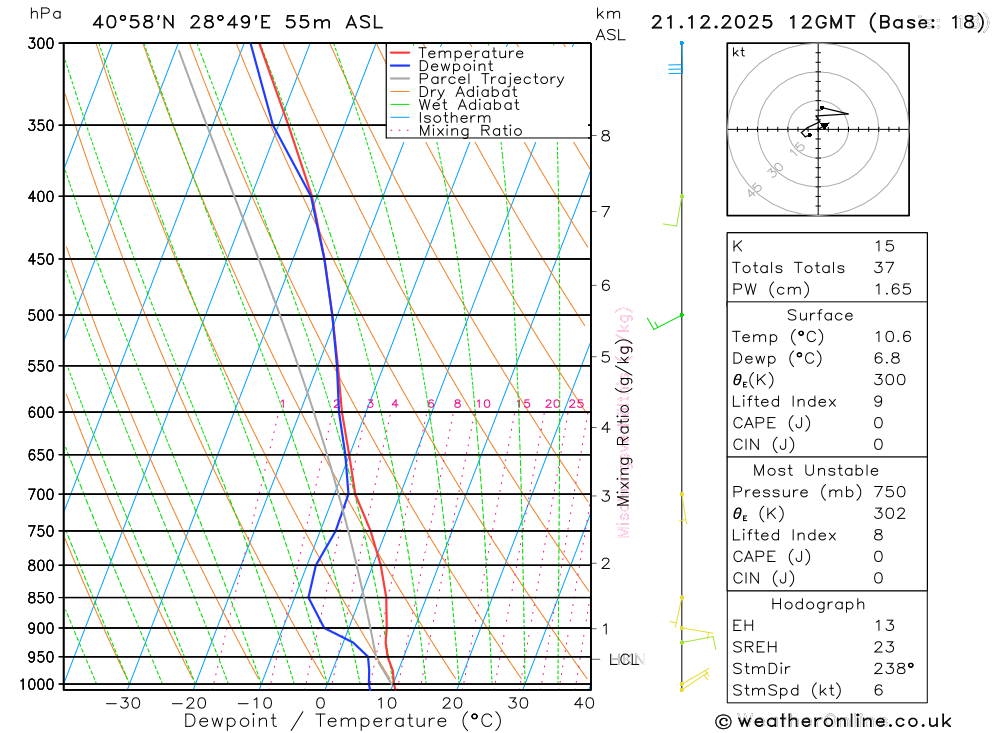This screenshot has width=1000, height=733.
Task: Click the 'Dry Adiabat' legend label
Action: (468, 92)
